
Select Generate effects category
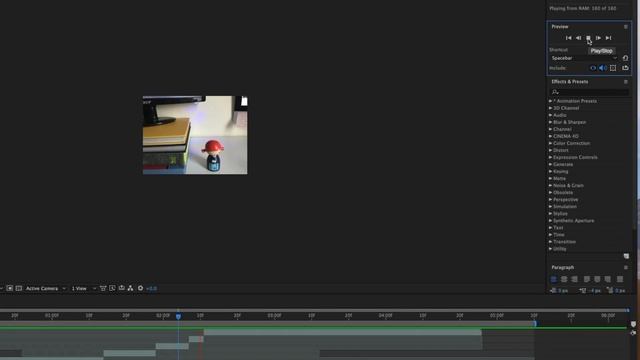[563, 164]
